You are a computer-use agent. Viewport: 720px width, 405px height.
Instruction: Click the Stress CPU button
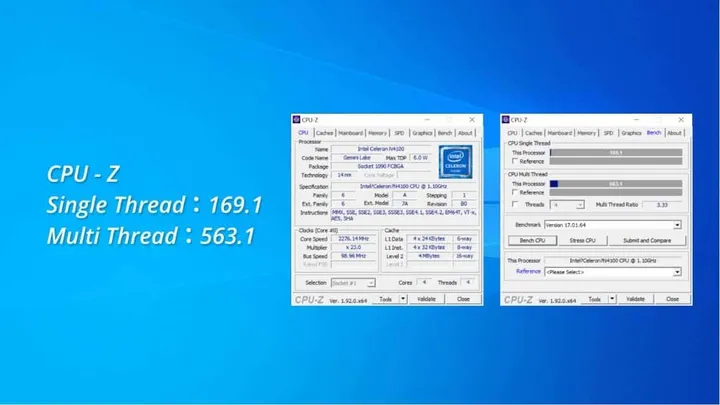(x=583, y=241)
